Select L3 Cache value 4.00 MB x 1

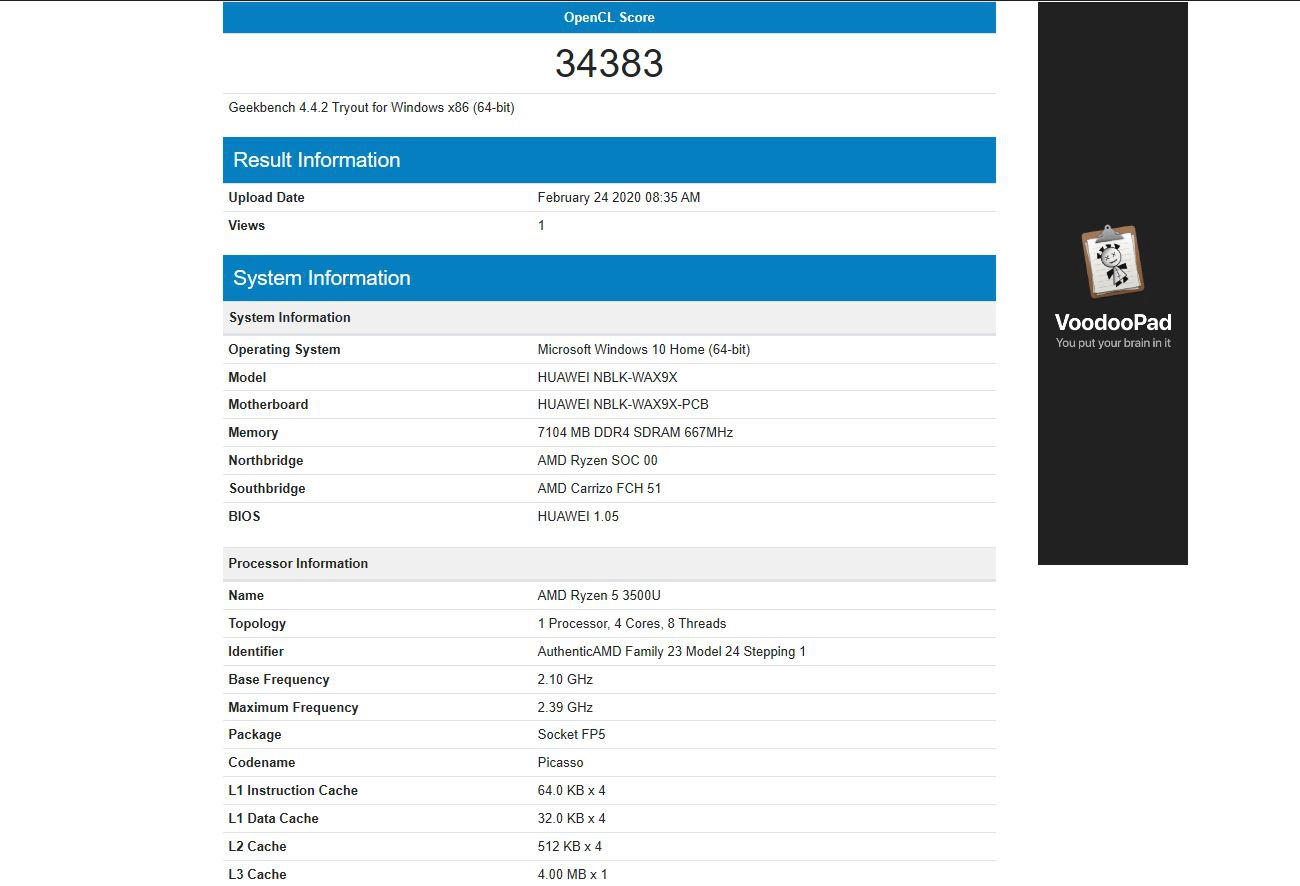(x=573, y=874)
